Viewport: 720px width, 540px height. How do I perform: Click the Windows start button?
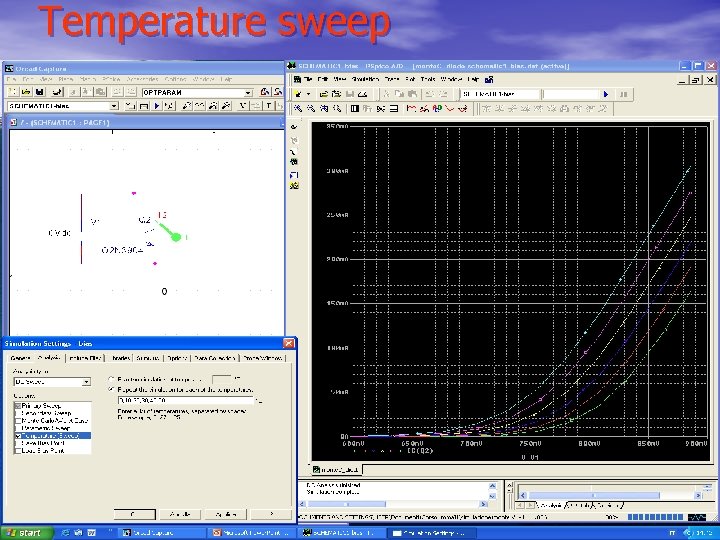[x=26, y=533]
